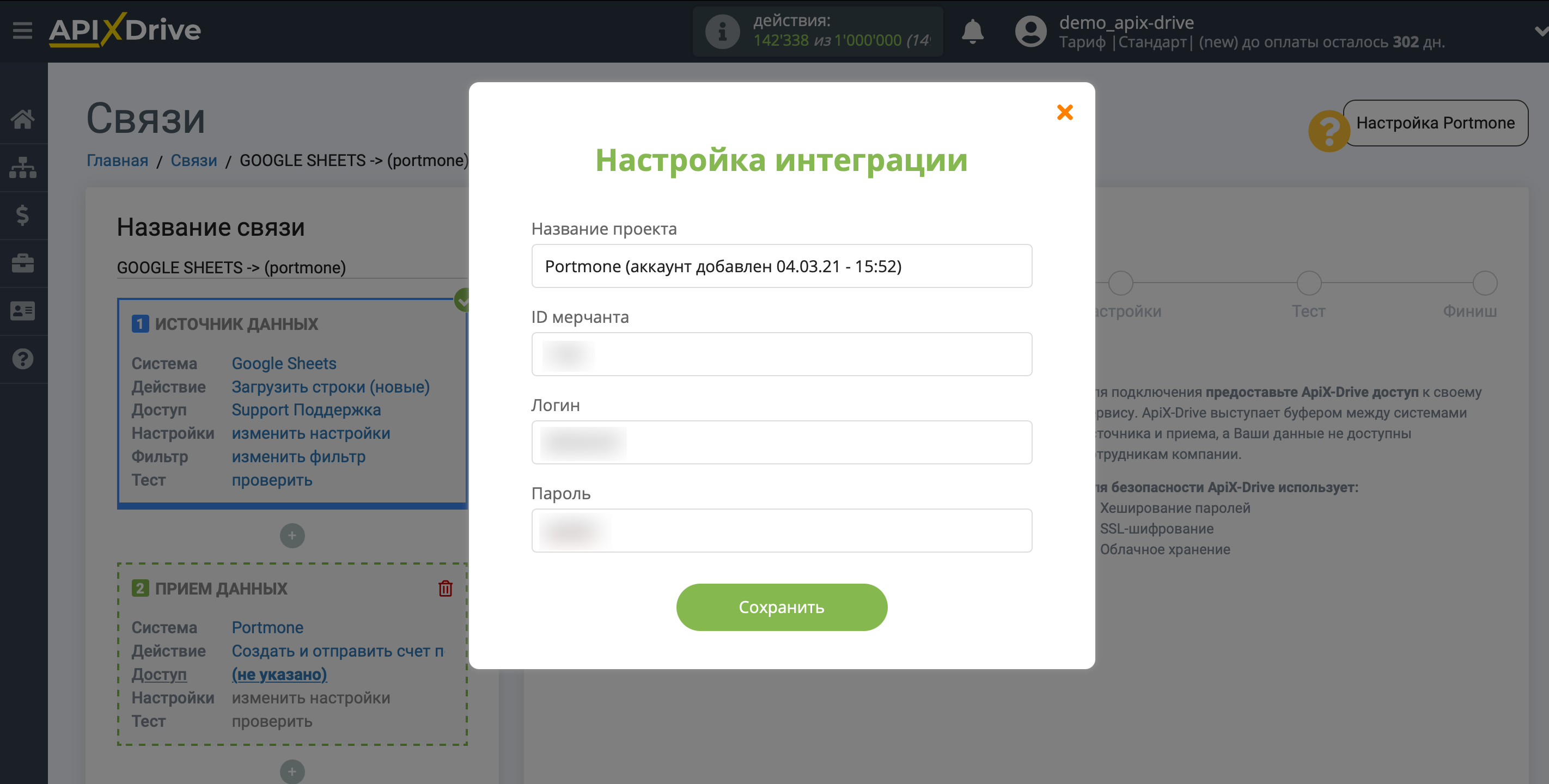
Task: Open Google Sheets system link
Action: [284, 363]
